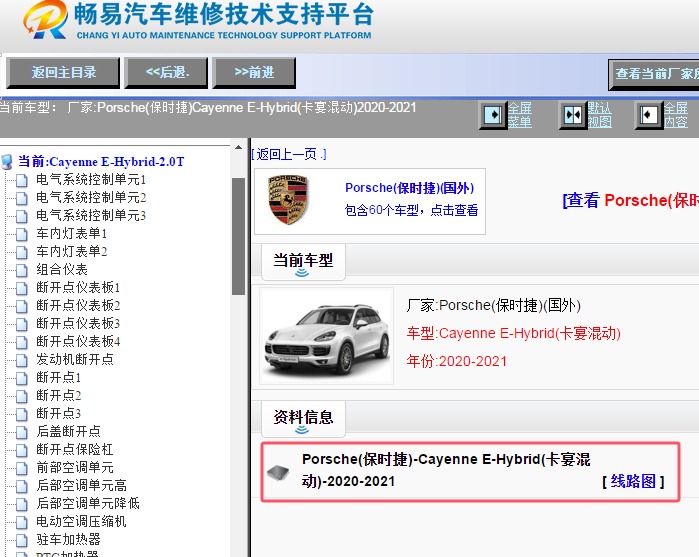Click the 全屏内容 text link

(675, 115)
